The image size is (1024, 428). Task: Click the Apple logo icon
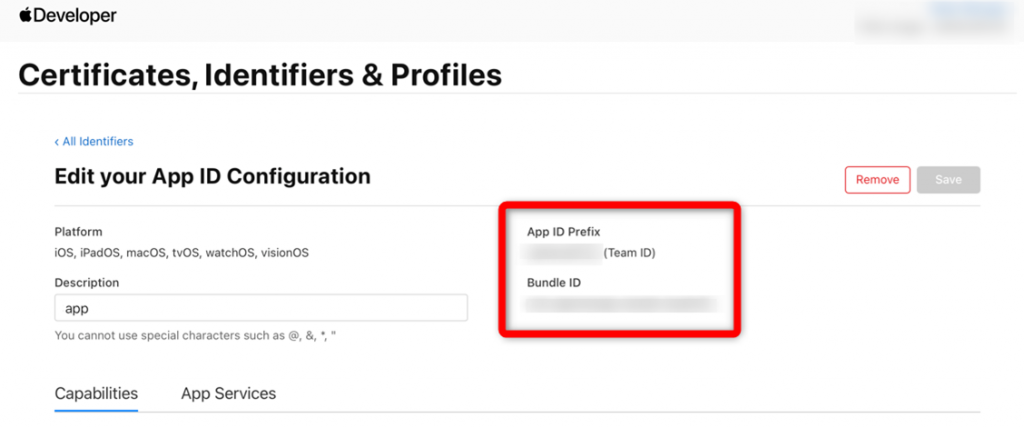pyautogui.click(x=25, y=15)
